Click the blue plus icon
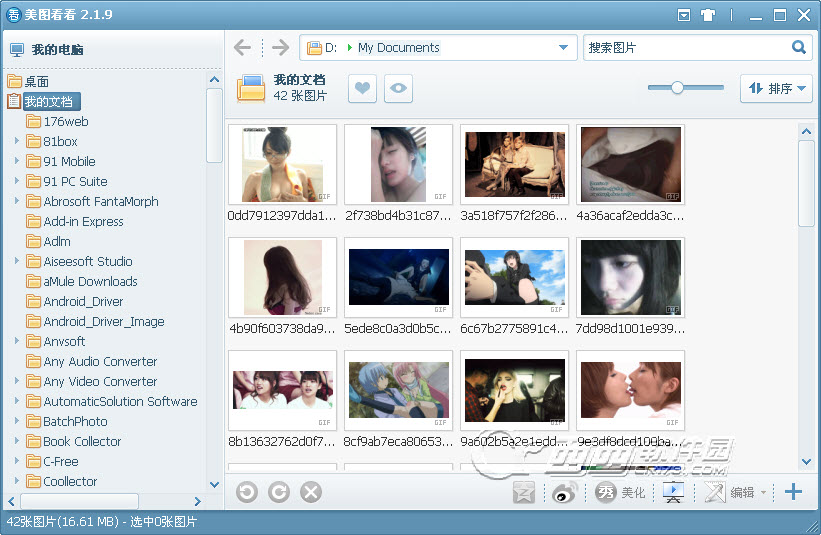 pyautogui.click(x=794, y=491)
